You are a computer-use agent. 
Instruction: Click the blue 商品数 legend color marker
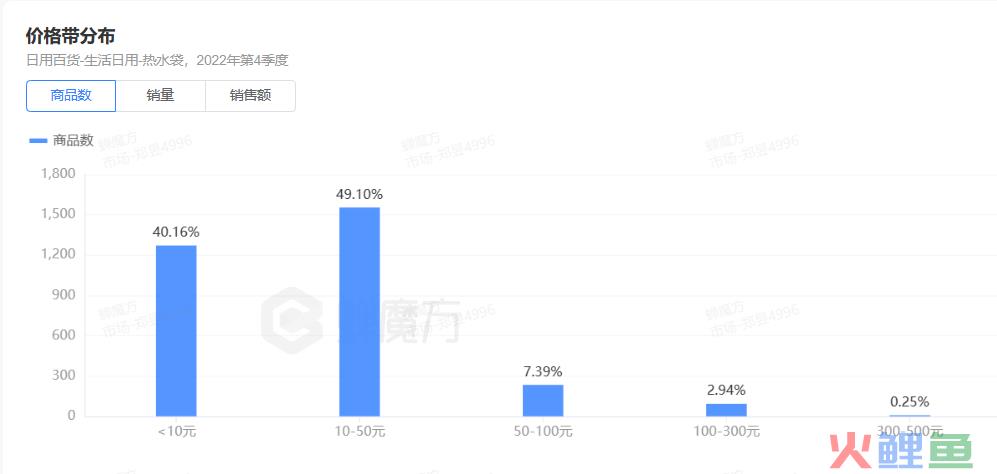tap(38, 141)
